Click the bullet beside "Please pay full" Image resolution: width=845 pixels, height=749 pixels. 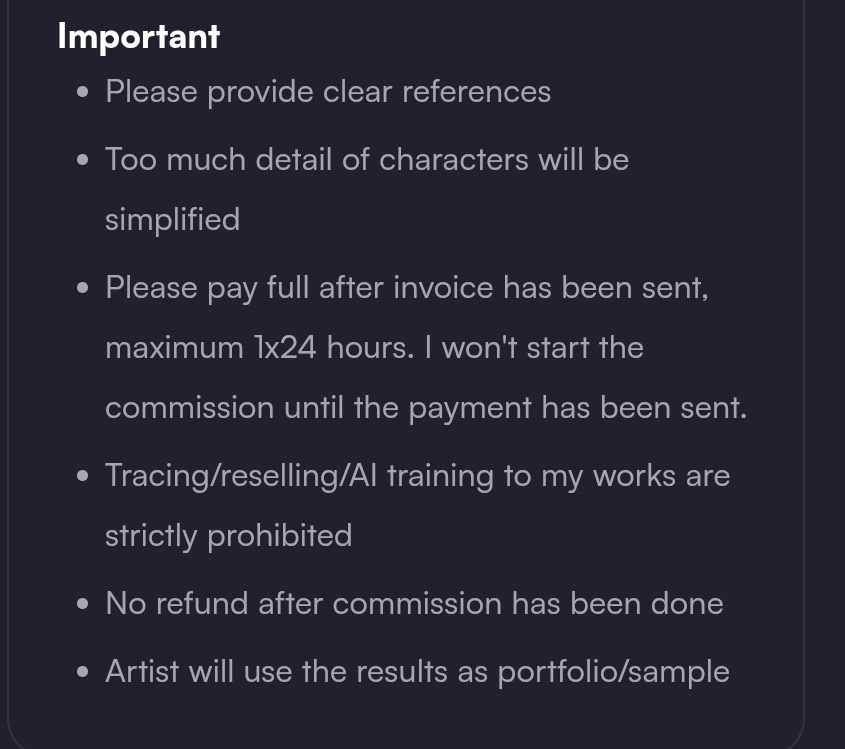[x=83, y=288]
